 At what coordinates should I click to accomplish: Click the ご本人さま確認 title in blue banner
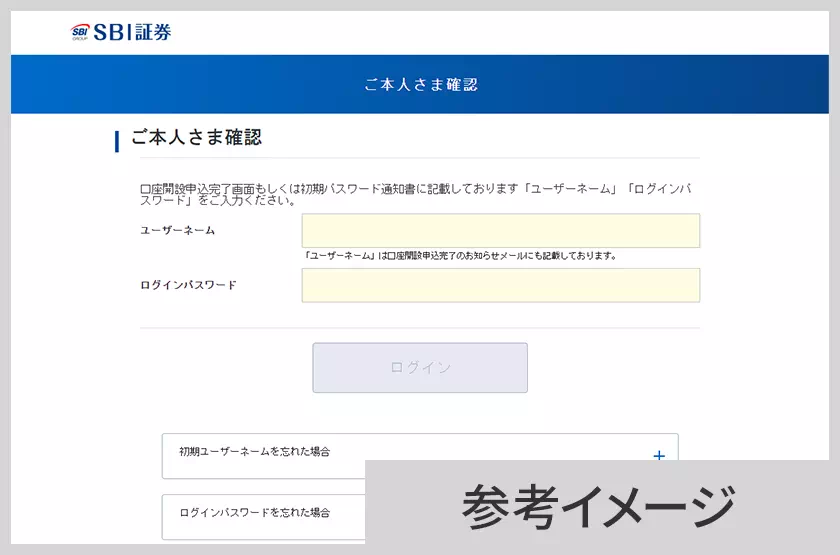click(x=421, y=85)
